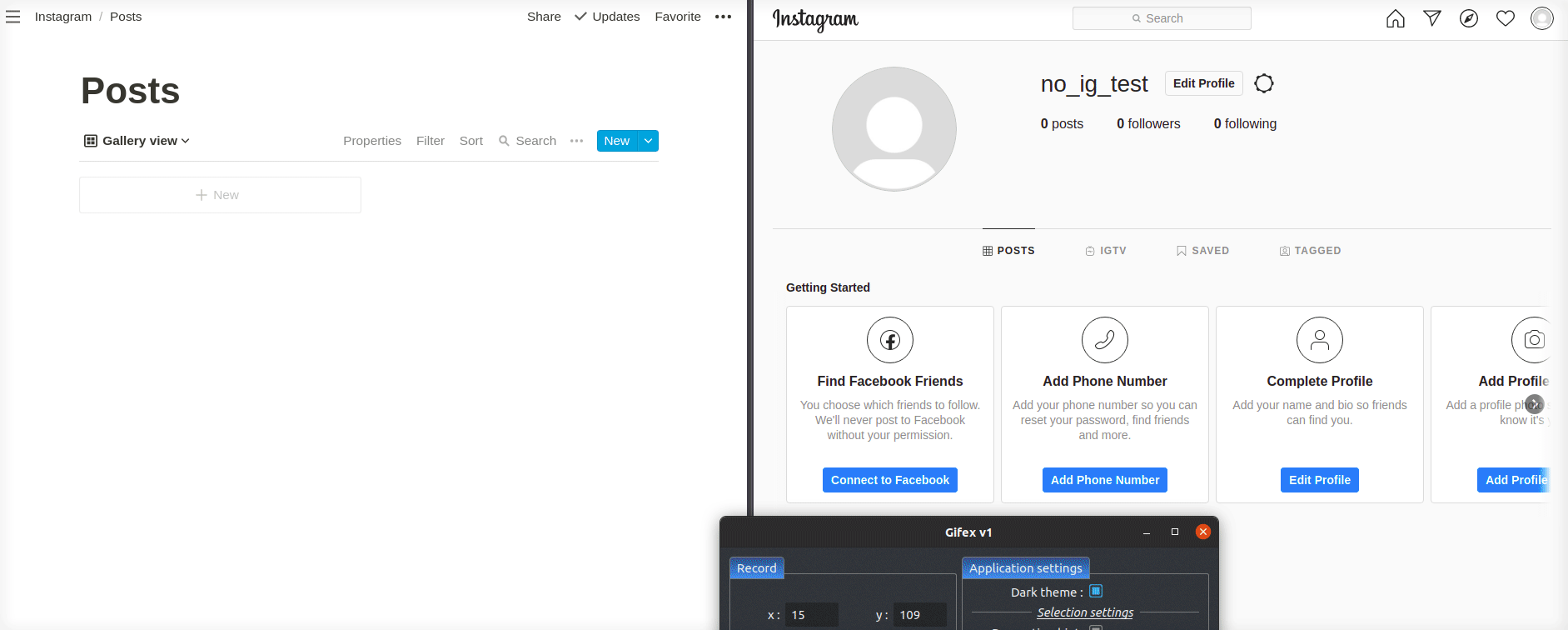The width and height of the screenshot is (1568, 630).
Task: Switch to the TAGGED tab
Action: (x=1310, y=251)
